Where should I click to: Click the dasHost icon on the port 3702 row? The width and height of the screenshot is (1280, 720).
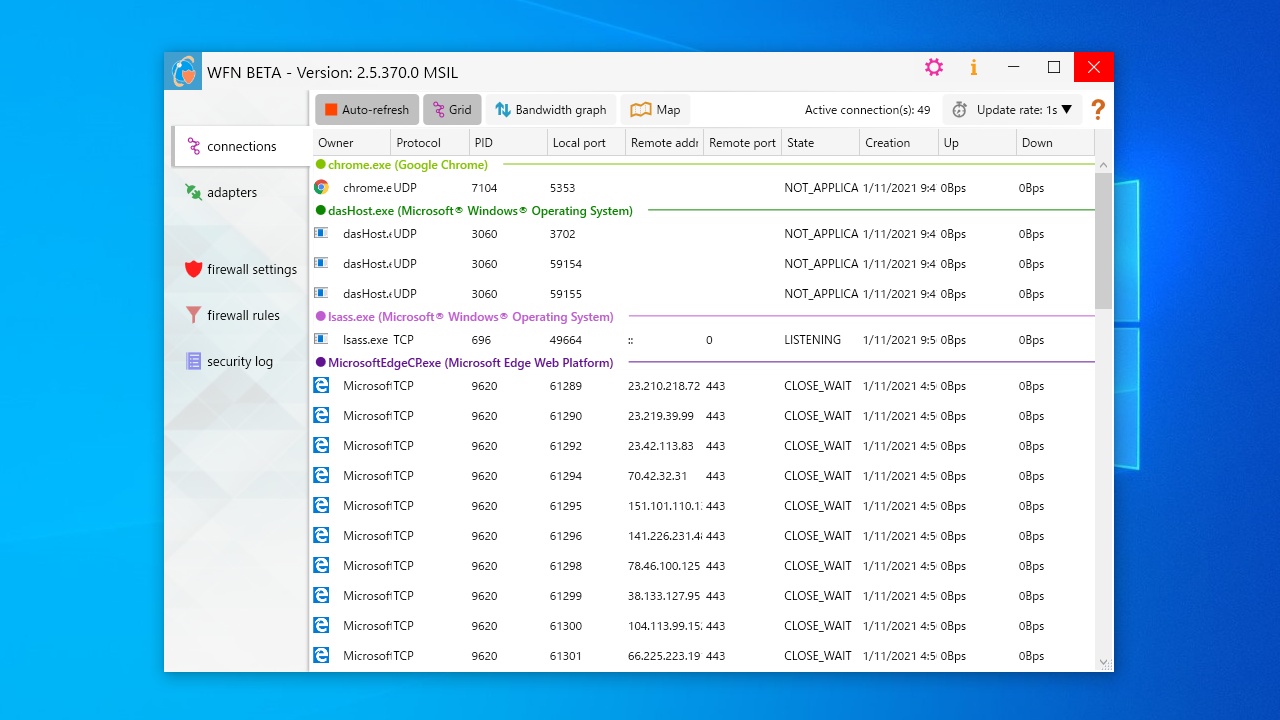tap(321, 233)
